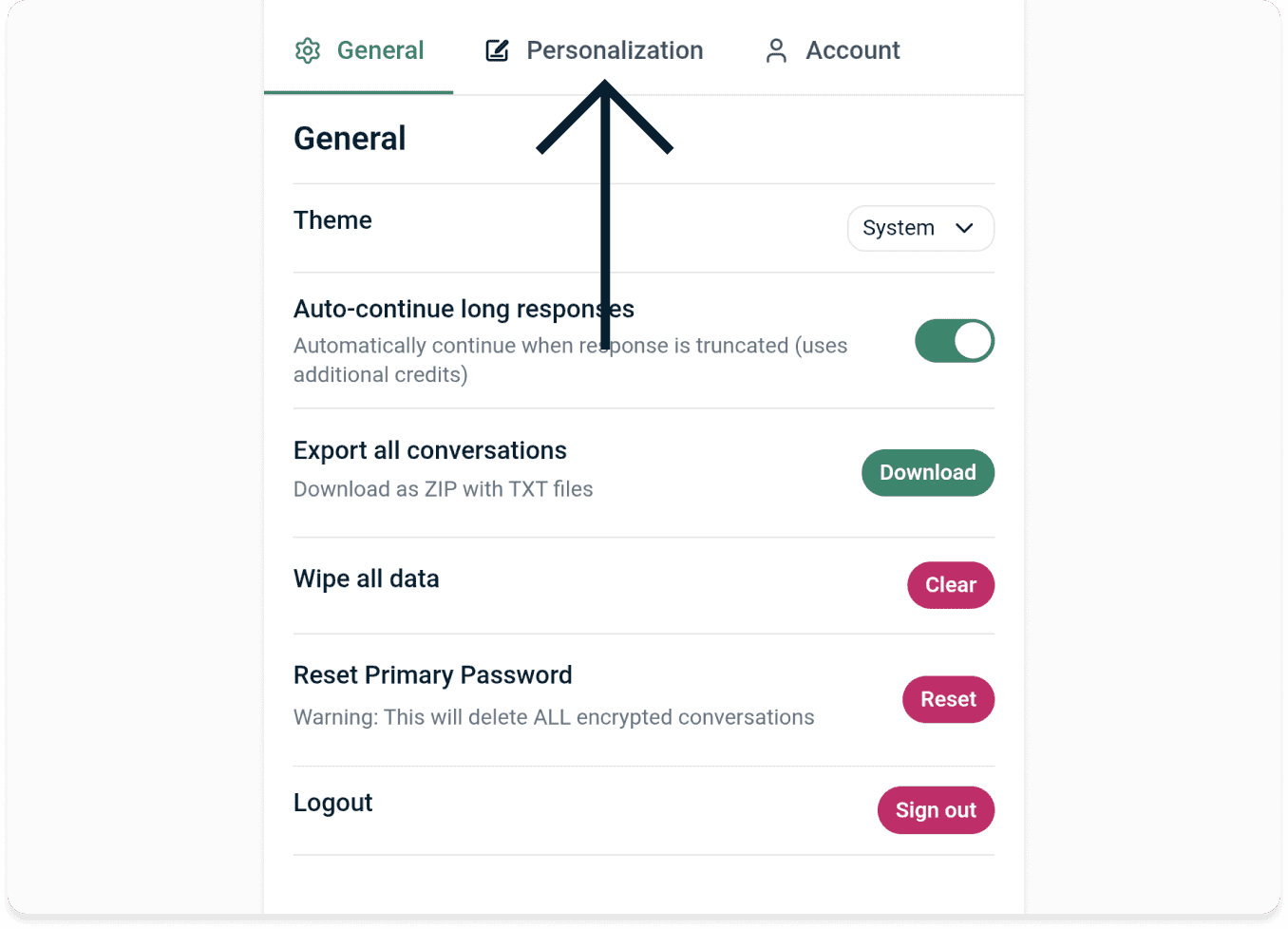Image resolution: width=1288 pixels, height=929 pixels.
Task: Sign out using the Logout button
Action: 935,810
